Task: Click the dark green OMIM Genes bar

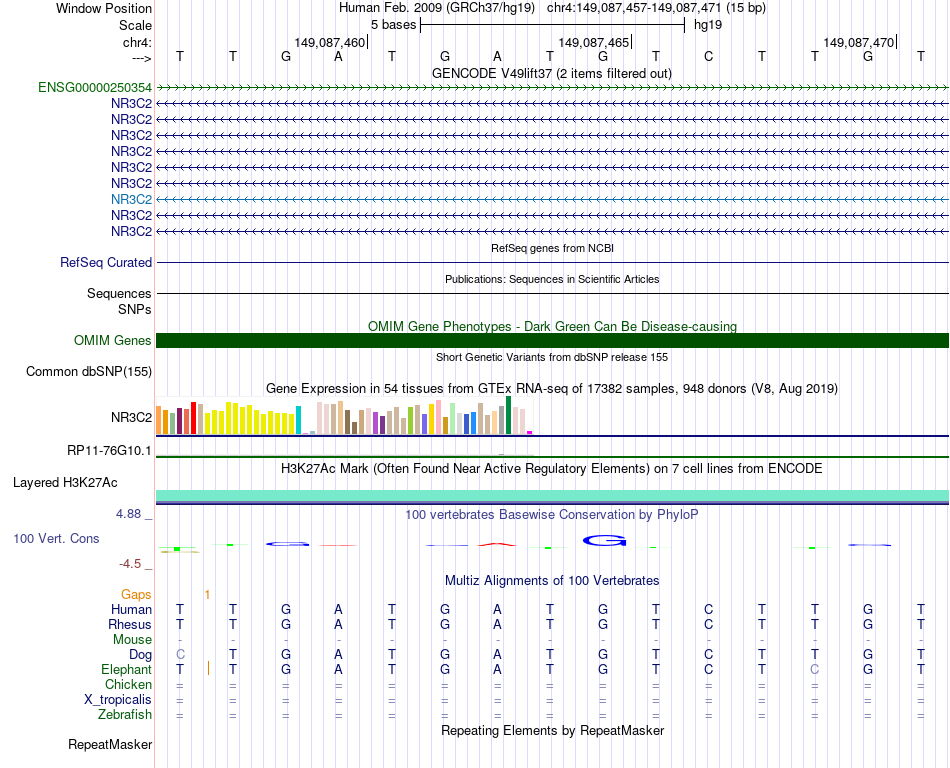Action: pyautogui.click(x=553, y=340)
